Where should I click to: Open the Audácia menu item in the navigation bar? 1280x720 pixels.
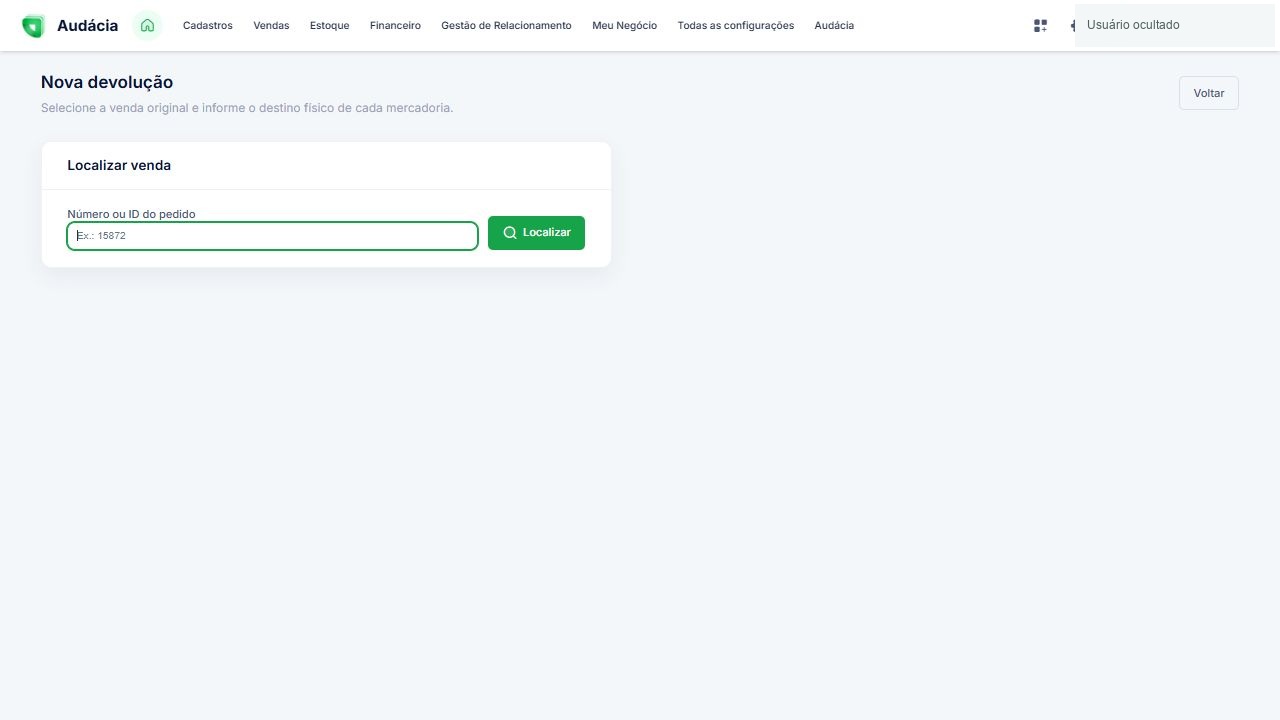pos(834,26)
